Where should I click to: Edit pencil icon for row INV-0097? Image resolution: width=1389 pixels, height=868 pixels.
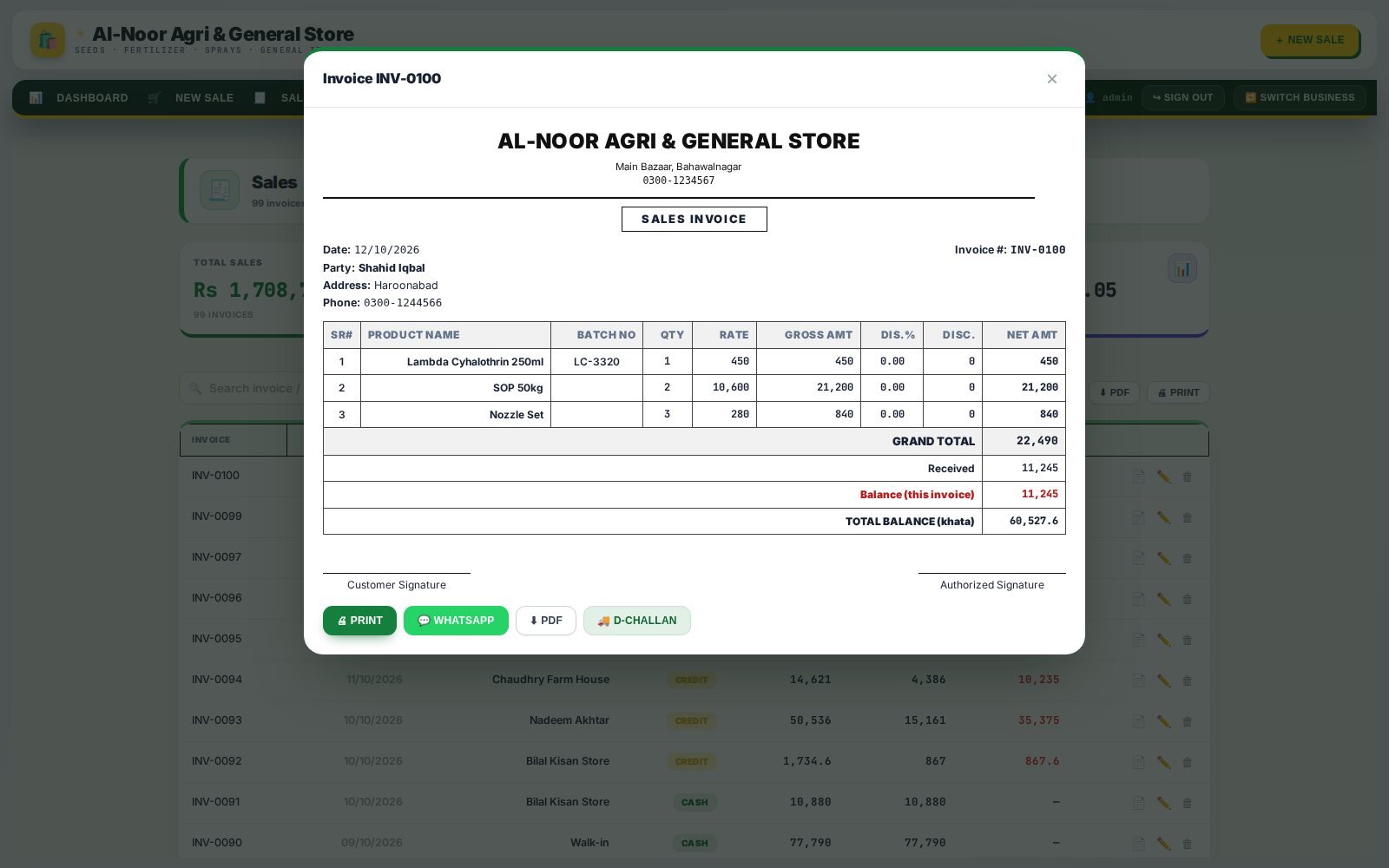[1163, 558]
